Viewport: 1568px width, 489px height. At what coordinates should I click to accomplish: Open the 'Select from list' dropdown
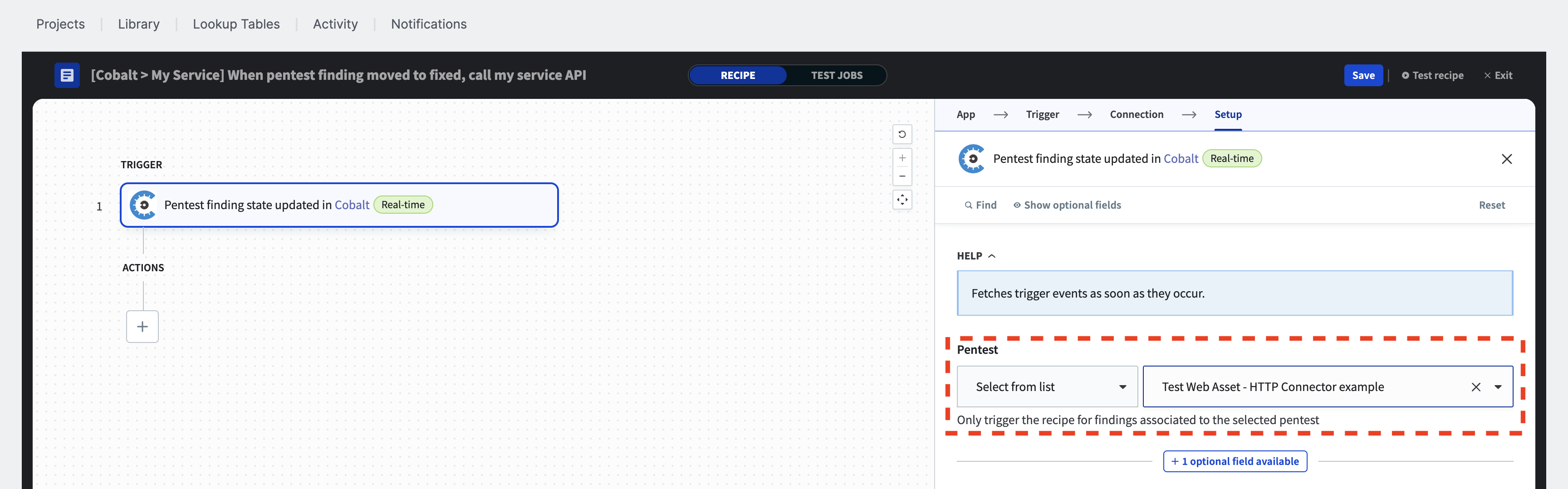point(1047,387)
